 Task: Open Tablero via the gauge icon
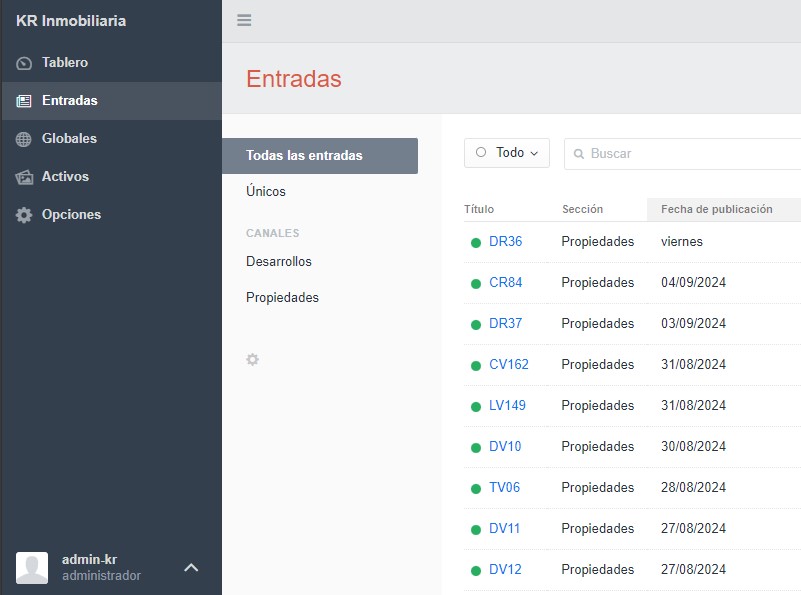click(x=24, y=63)
